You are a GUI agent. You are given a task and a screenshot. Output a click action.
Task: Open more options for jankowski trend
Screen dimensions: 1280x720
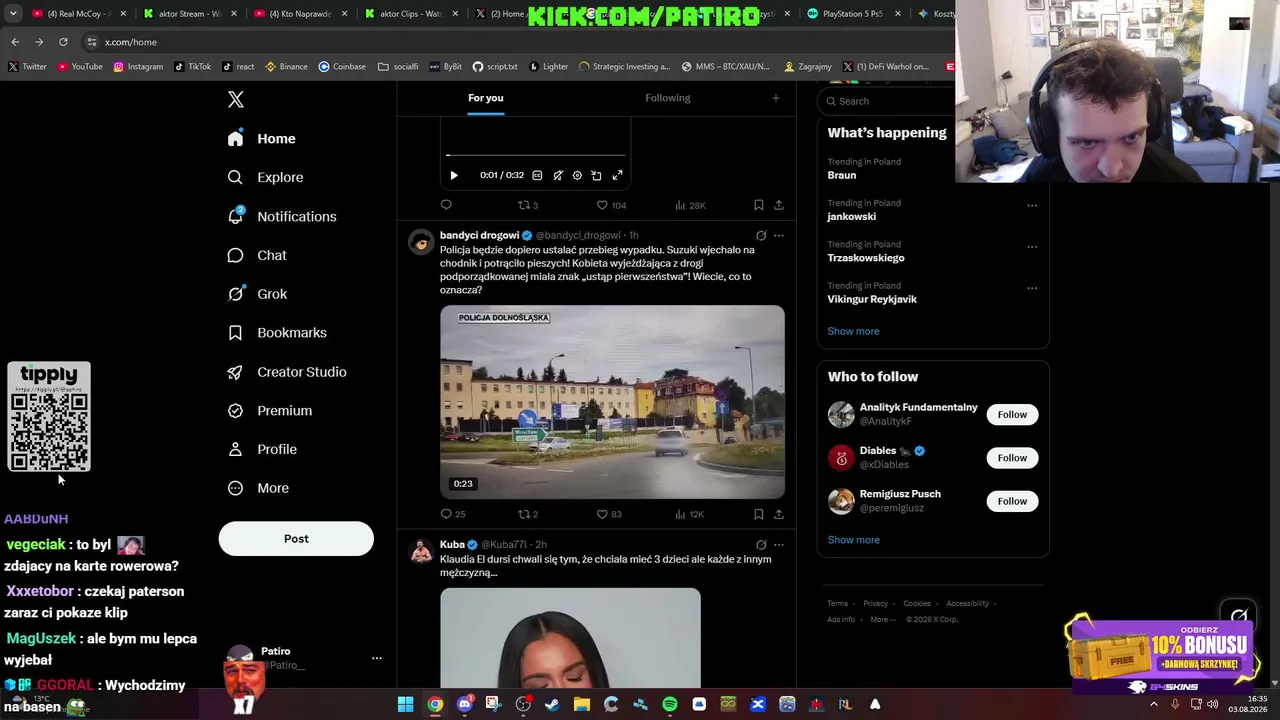(x=1032, y=206)
